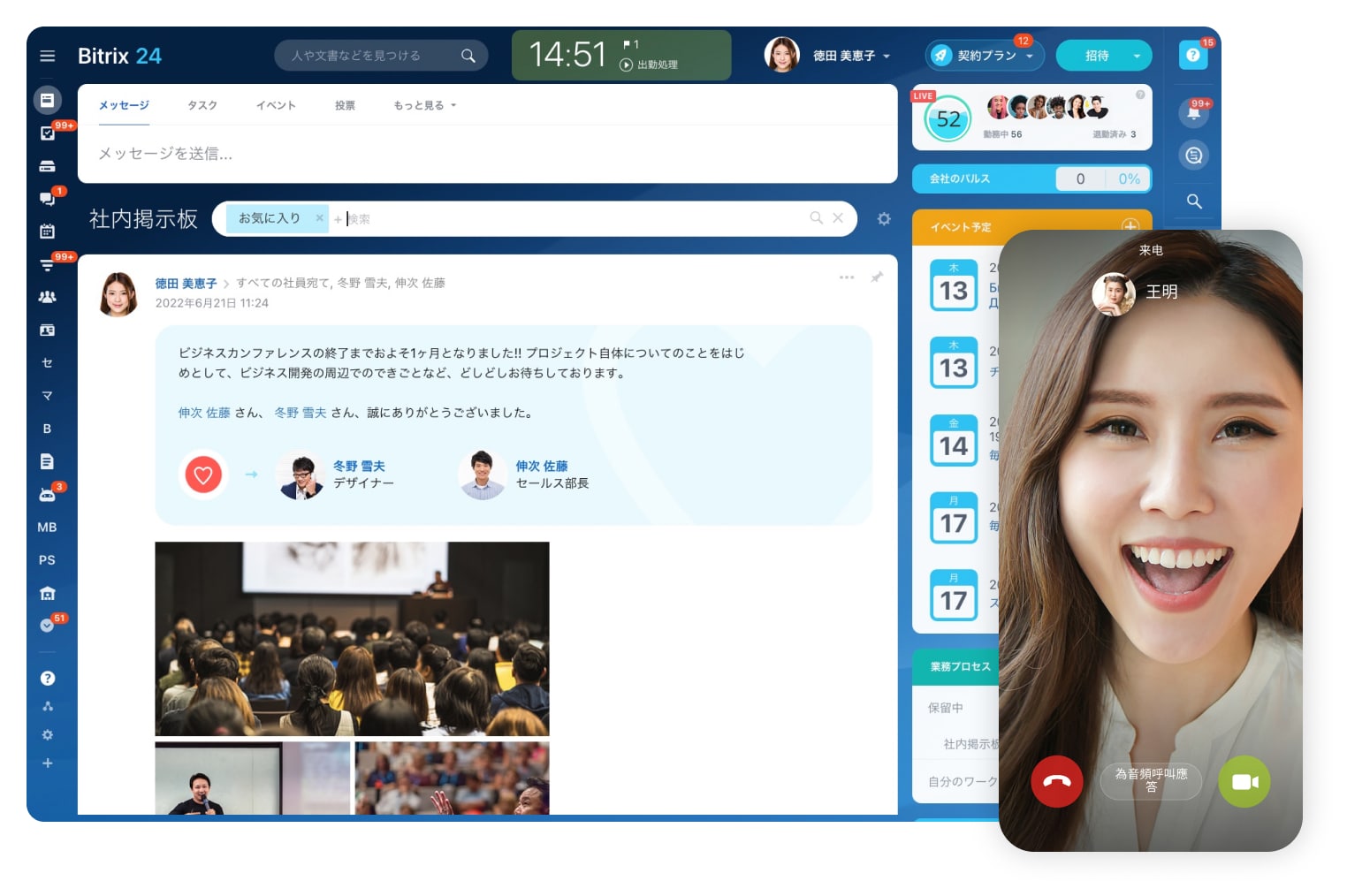Viewport: 1347px width, 896px height.
Task: Click the red heart appreciation icon
Action: coord(203,475)
